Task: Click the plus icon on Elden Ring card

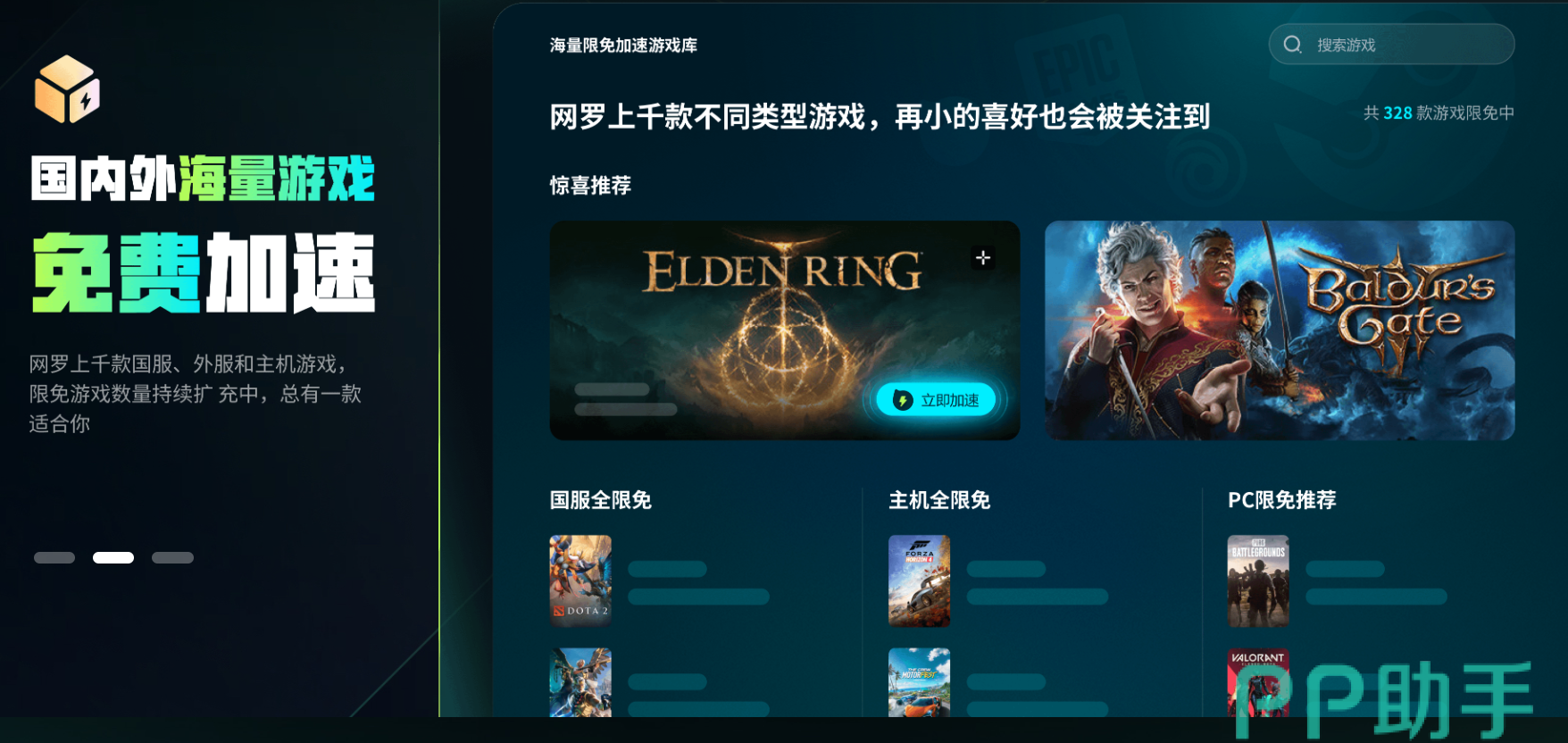Action: click(983, 258)
